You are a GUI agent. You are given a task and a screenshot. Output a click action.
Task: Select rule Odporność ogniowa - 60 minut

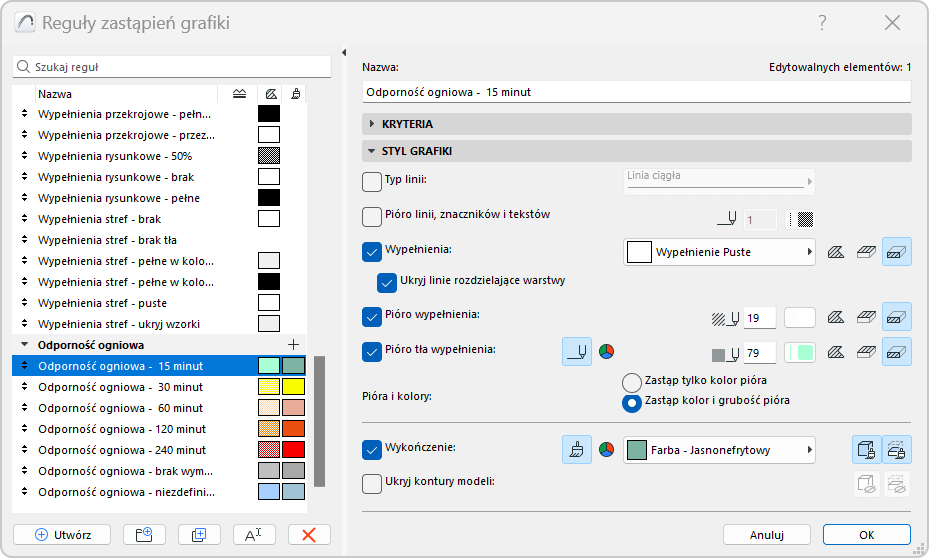point(159,408)
